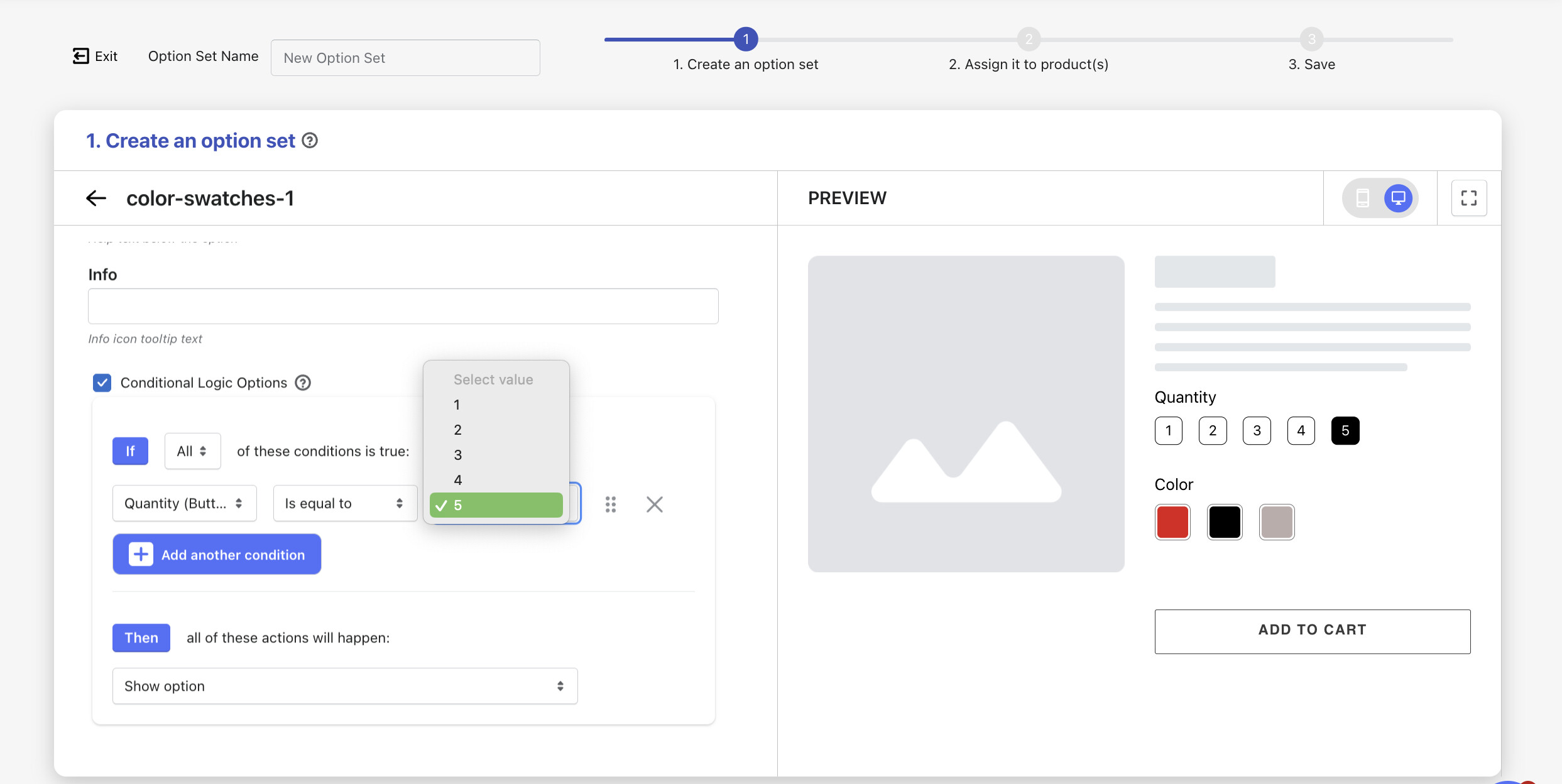Screen dimensions: 1562x784
Task: Switch preview to desktop view
Action: coord(1398,199)
